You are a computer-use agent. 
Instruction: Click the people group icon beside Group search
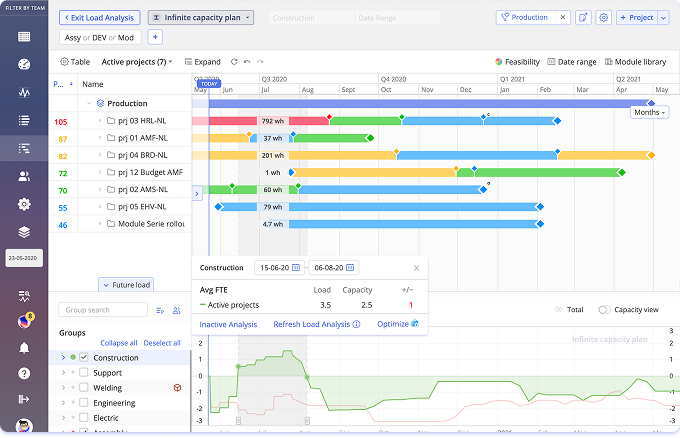[177, 311]
